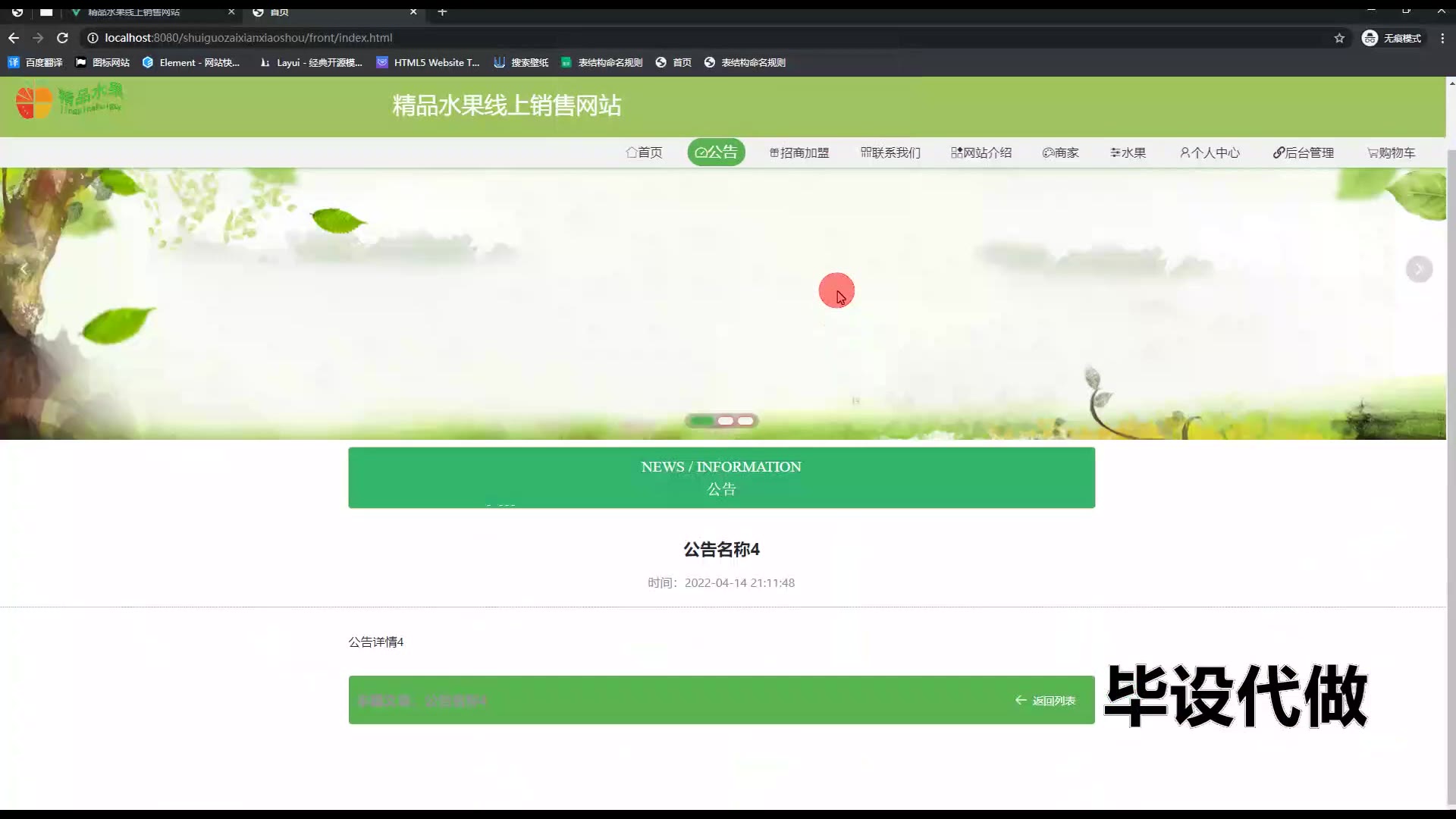Open a new browser tab
This screenshot has width=1456, height=819.
click(x=442, y=11)
